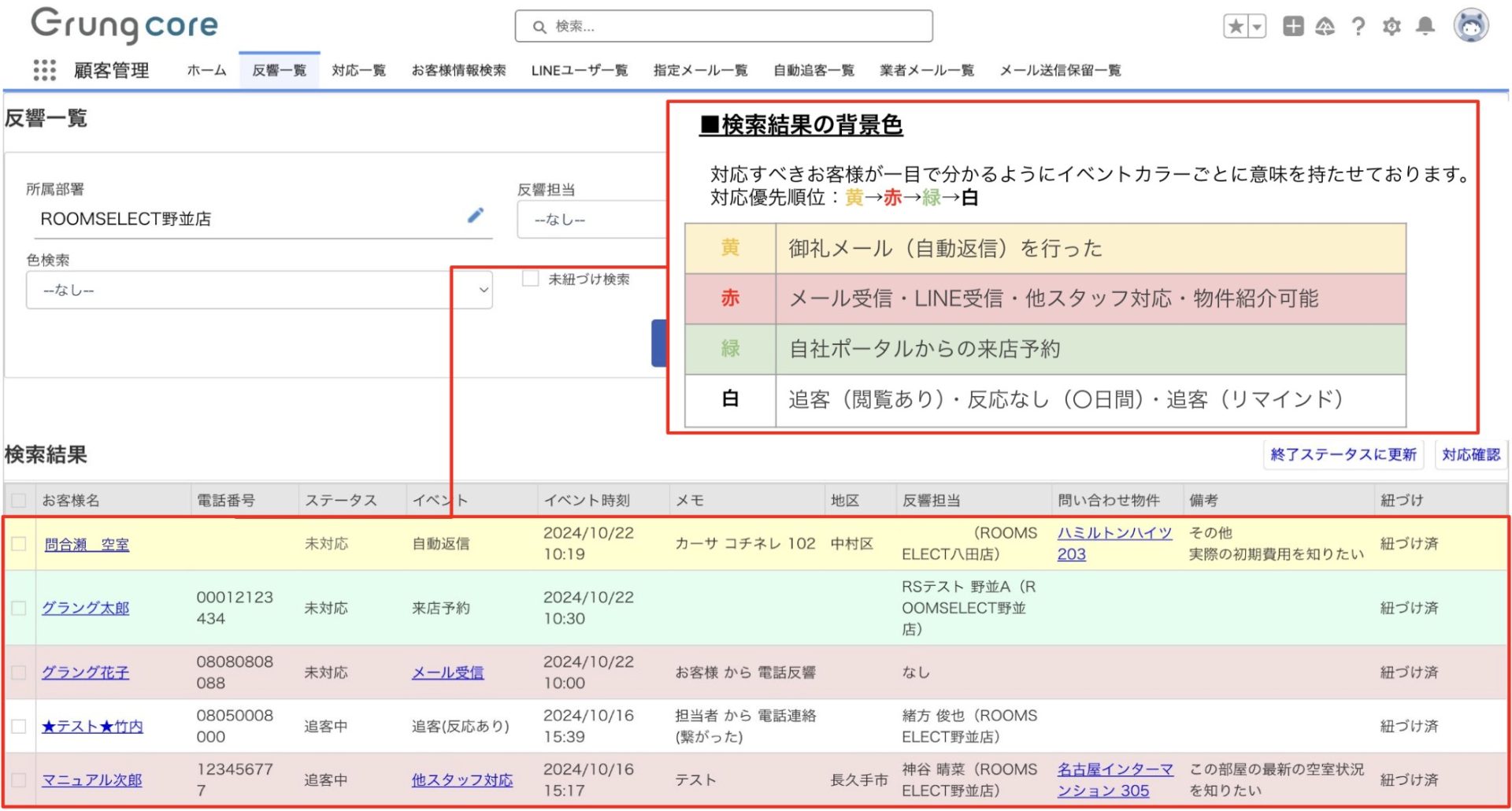Focus the 検索 search field
The image size is (1512, 811).
pyautogui.click(x=724, y=27)
